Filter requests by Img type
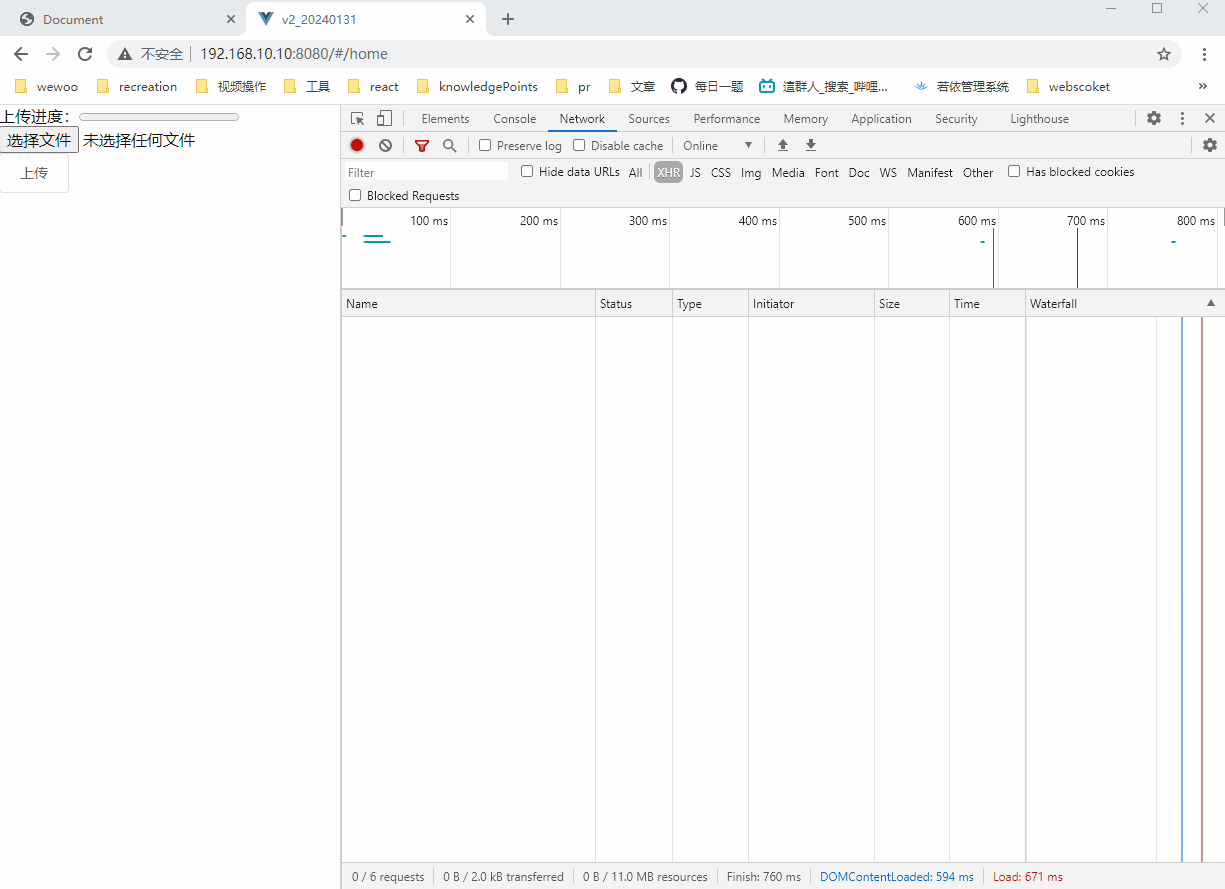The image size is (1225, 889). click(751, 172)
